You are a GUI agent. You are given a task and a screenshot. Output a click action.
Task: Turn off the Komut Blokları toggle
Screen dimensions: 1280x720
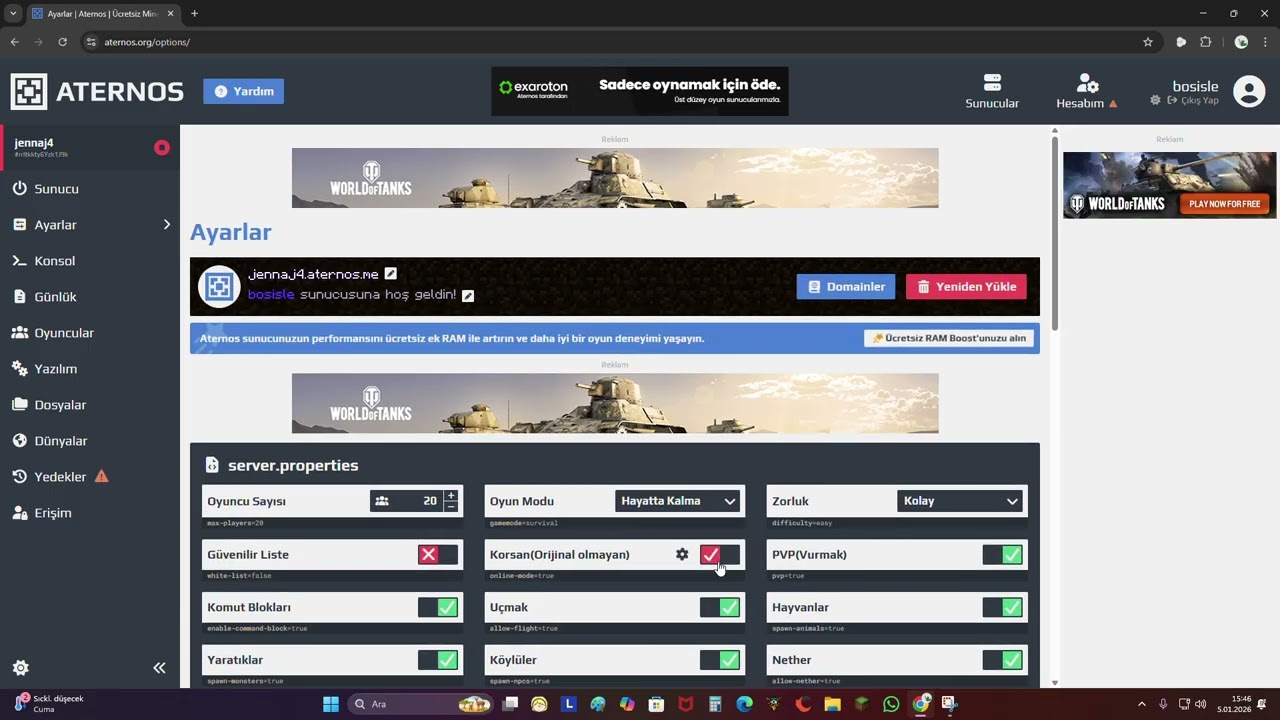coord(438,607)
